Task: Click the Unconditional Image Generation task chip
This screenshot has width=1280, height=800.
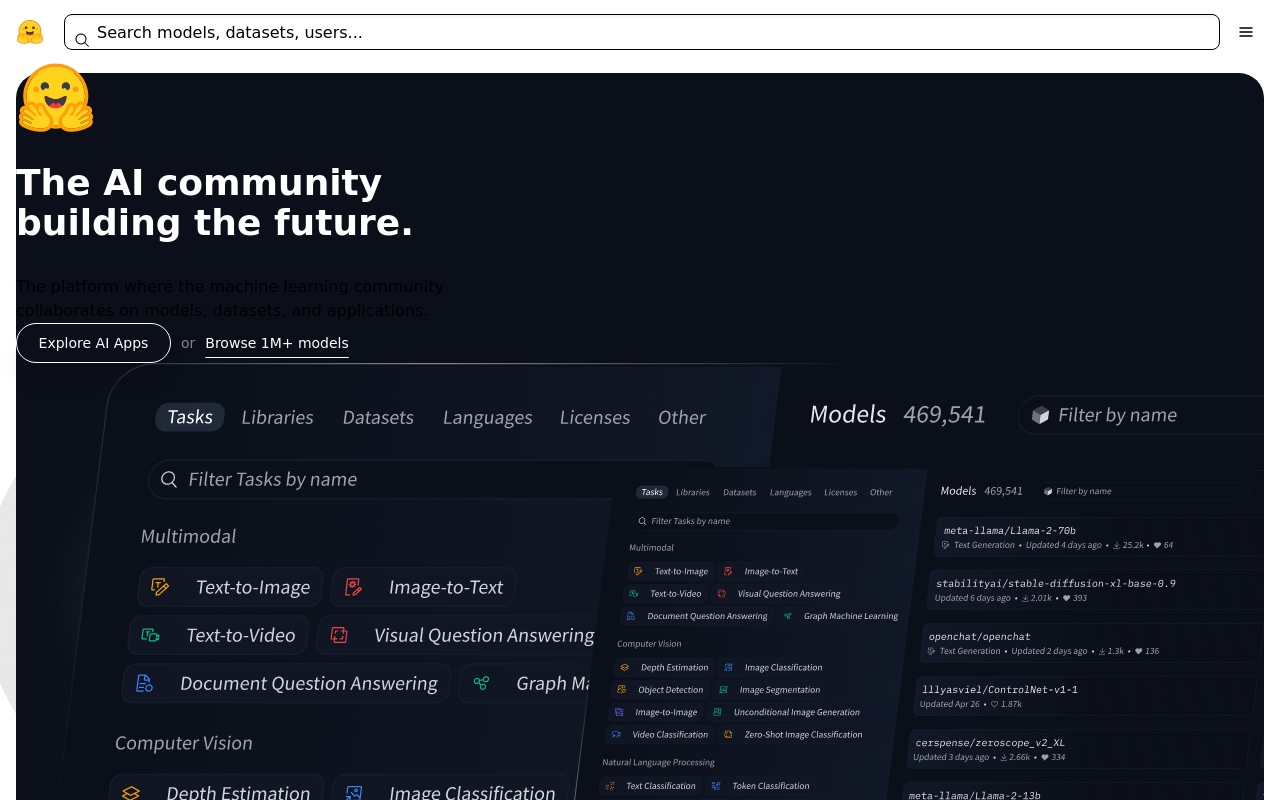Action: 786,712
